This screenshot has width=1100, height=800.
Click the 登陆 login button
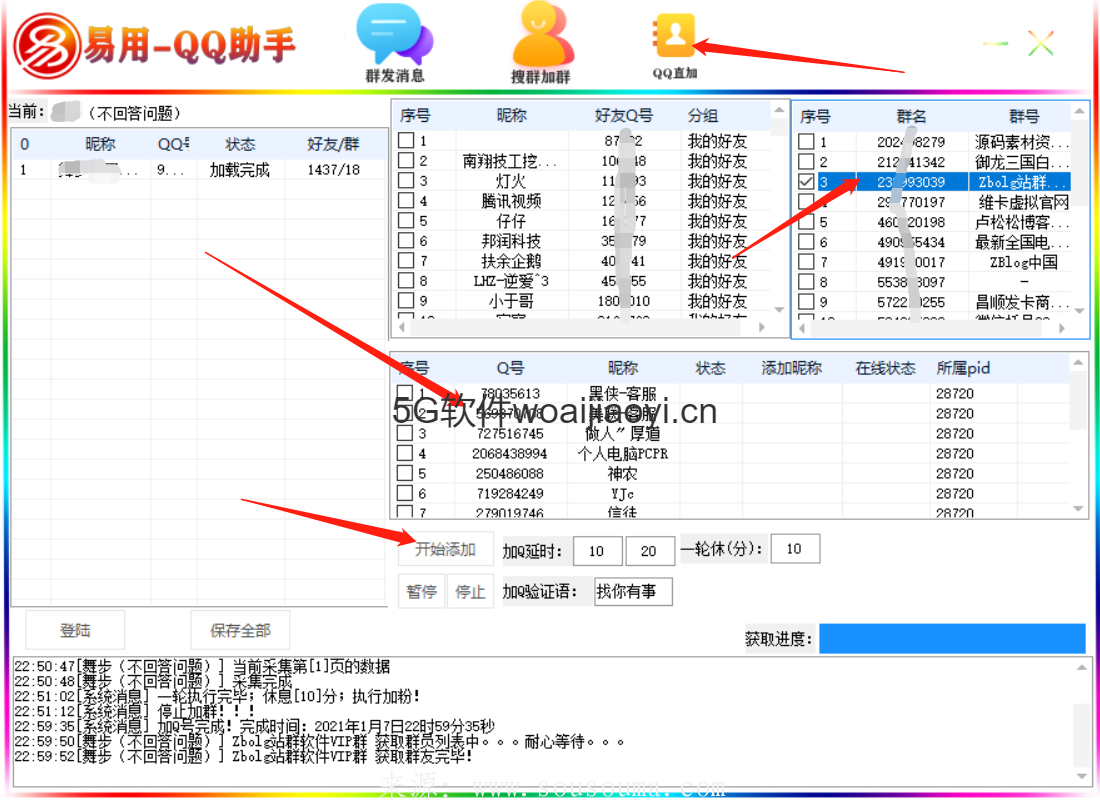[x=76, y=630]
